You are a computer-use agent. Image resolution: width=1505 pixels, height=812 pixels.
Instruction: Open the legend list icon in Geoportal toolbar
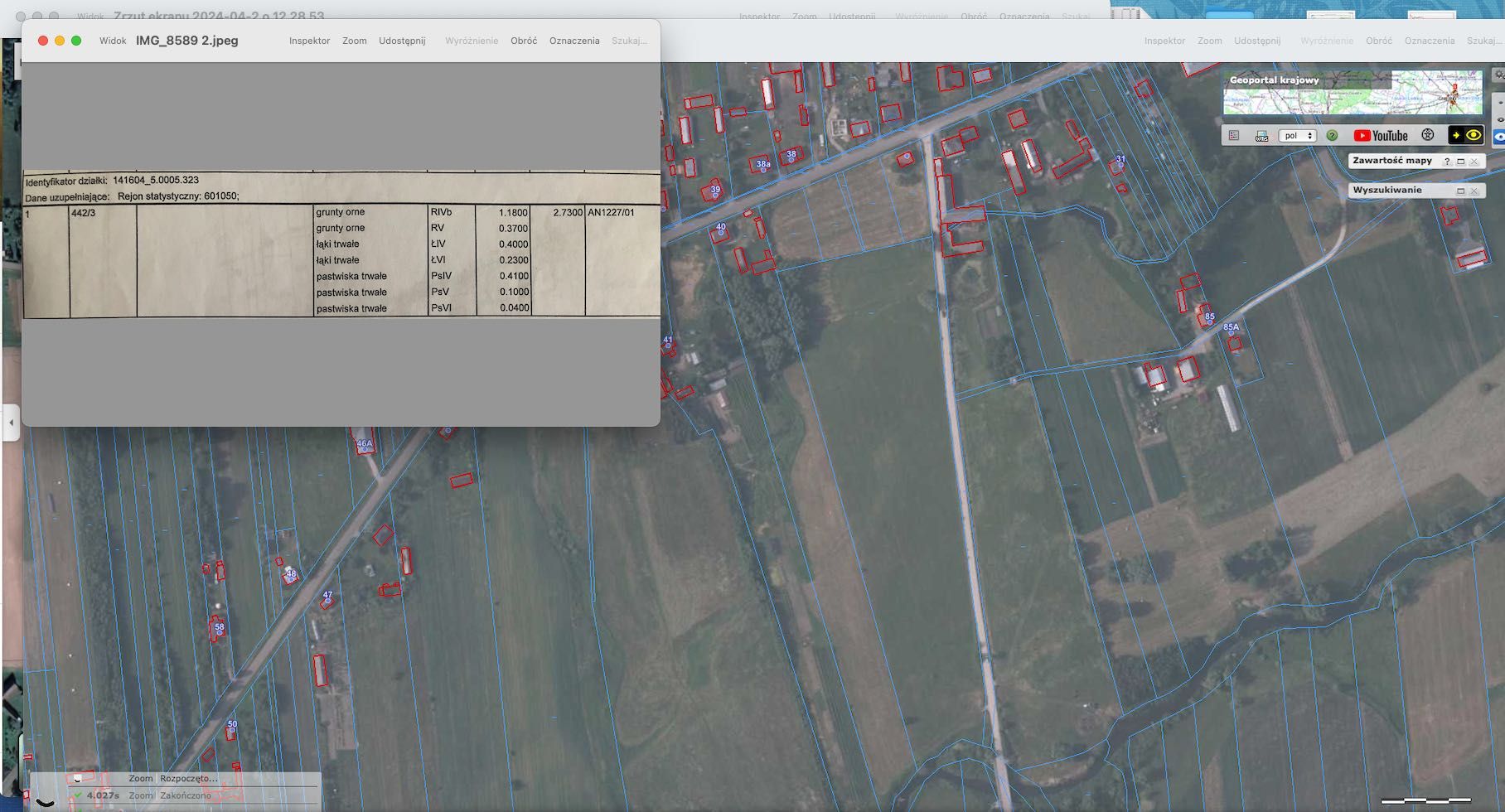(x=1234, y=136)
